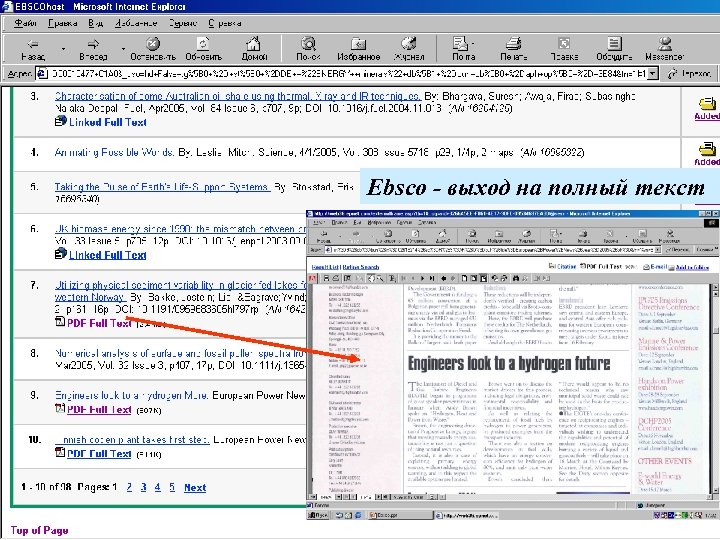Open result 7 title about western Norway

coord(180,291)
